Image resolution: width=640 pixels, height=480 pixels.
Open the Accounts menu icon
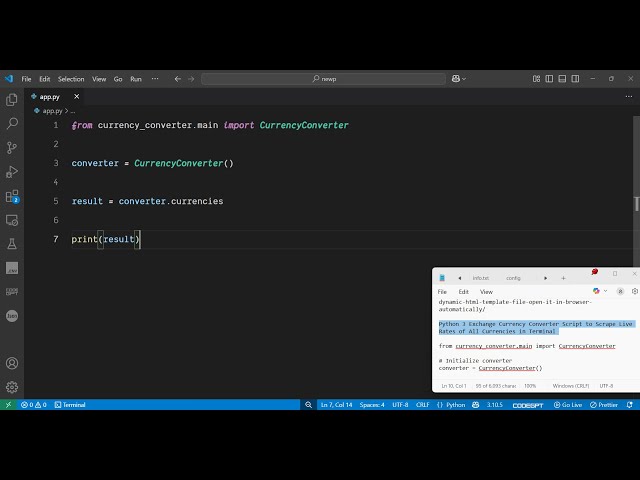[x=12, y=363]
